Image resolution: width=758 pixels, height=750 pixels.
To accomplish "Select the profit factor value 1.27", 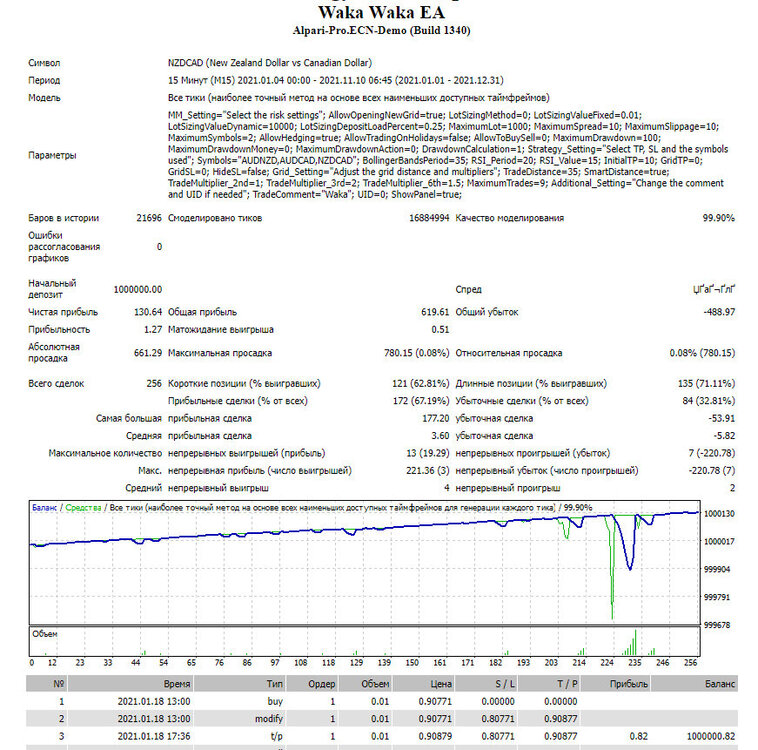I will tap(153, 329).
